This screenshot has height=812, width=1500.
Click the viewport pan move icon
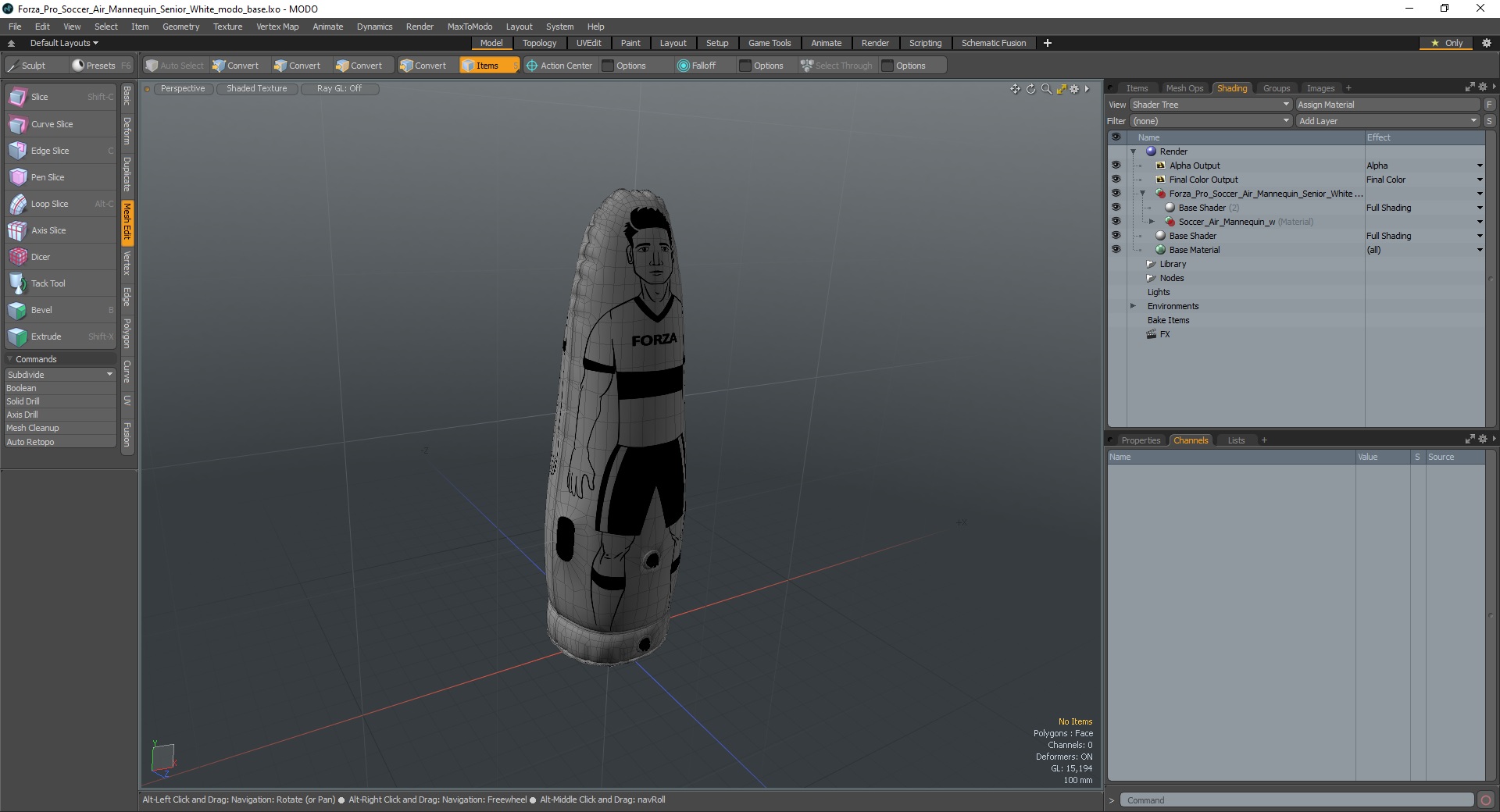click(1015, 89)
